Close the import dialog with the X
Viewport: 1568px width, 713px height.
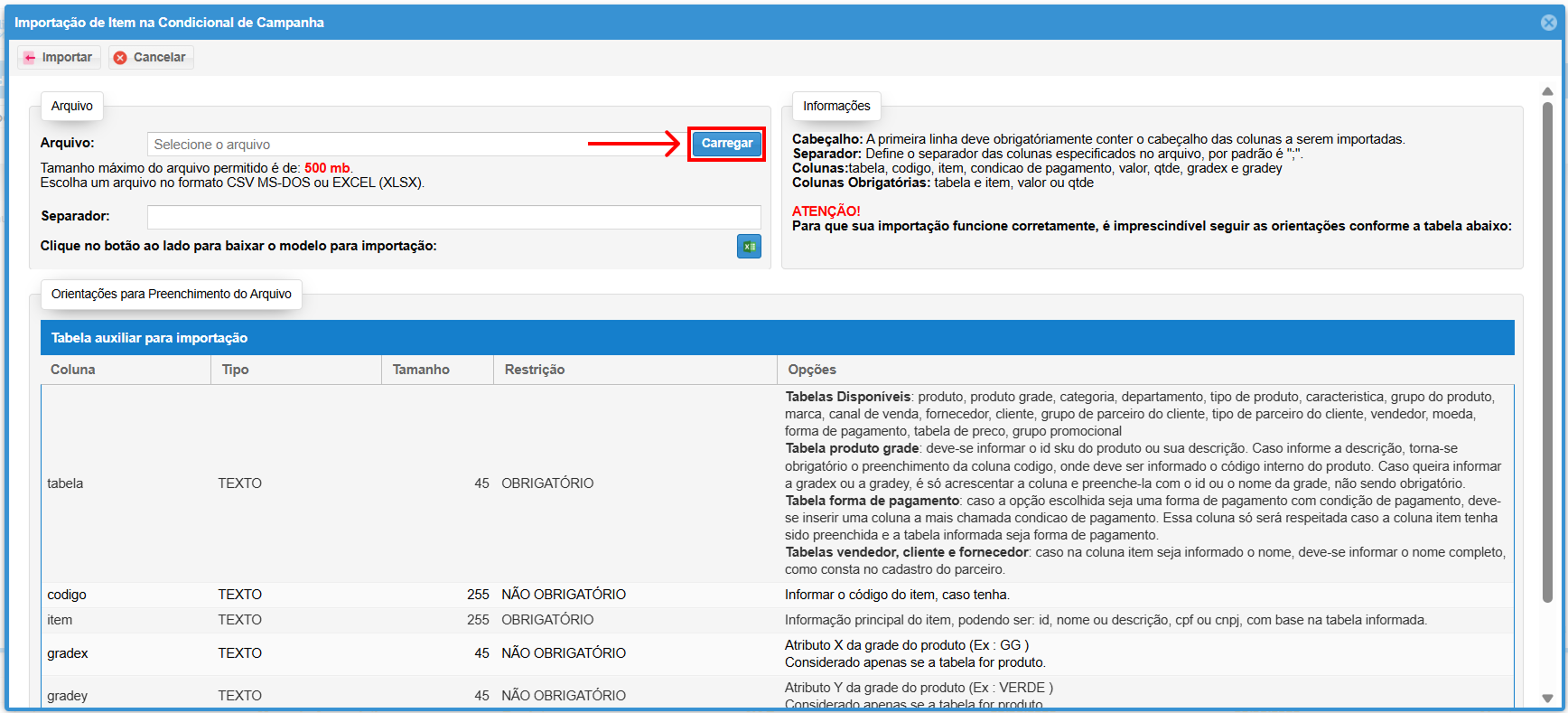point(1548,23)
